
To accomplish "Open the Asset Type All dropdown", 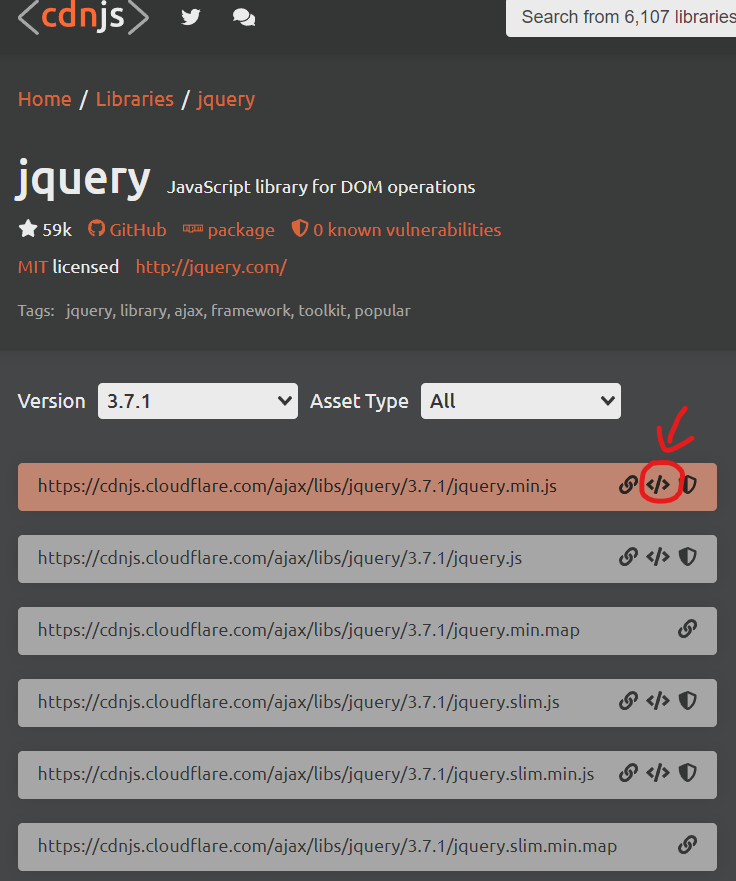I will point(521,401).
